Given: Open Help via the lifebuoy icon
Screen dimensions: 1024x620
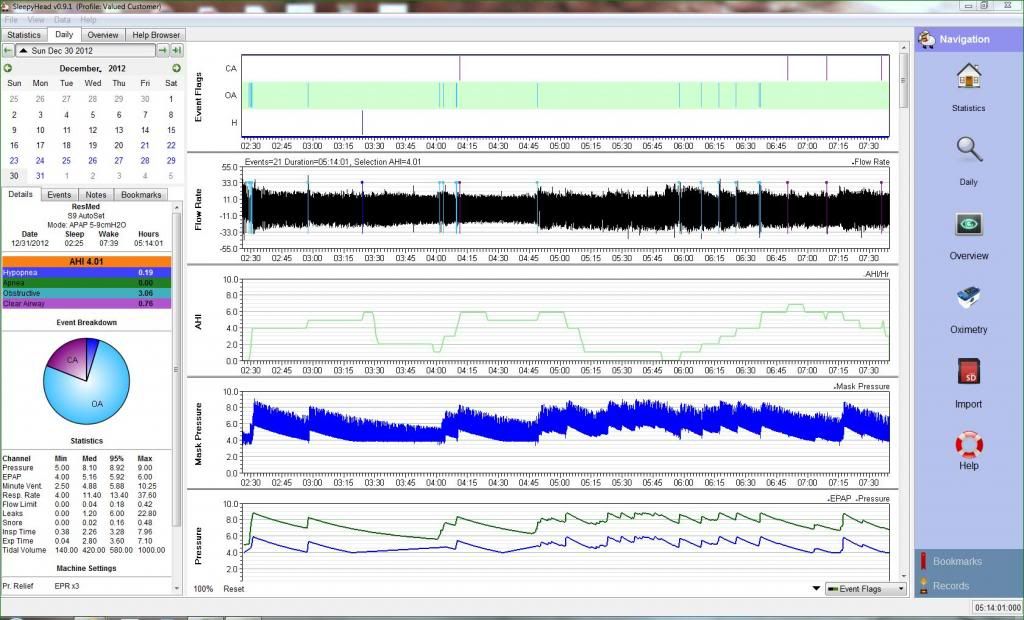Looking at the screenshot, I should [968, 443].
